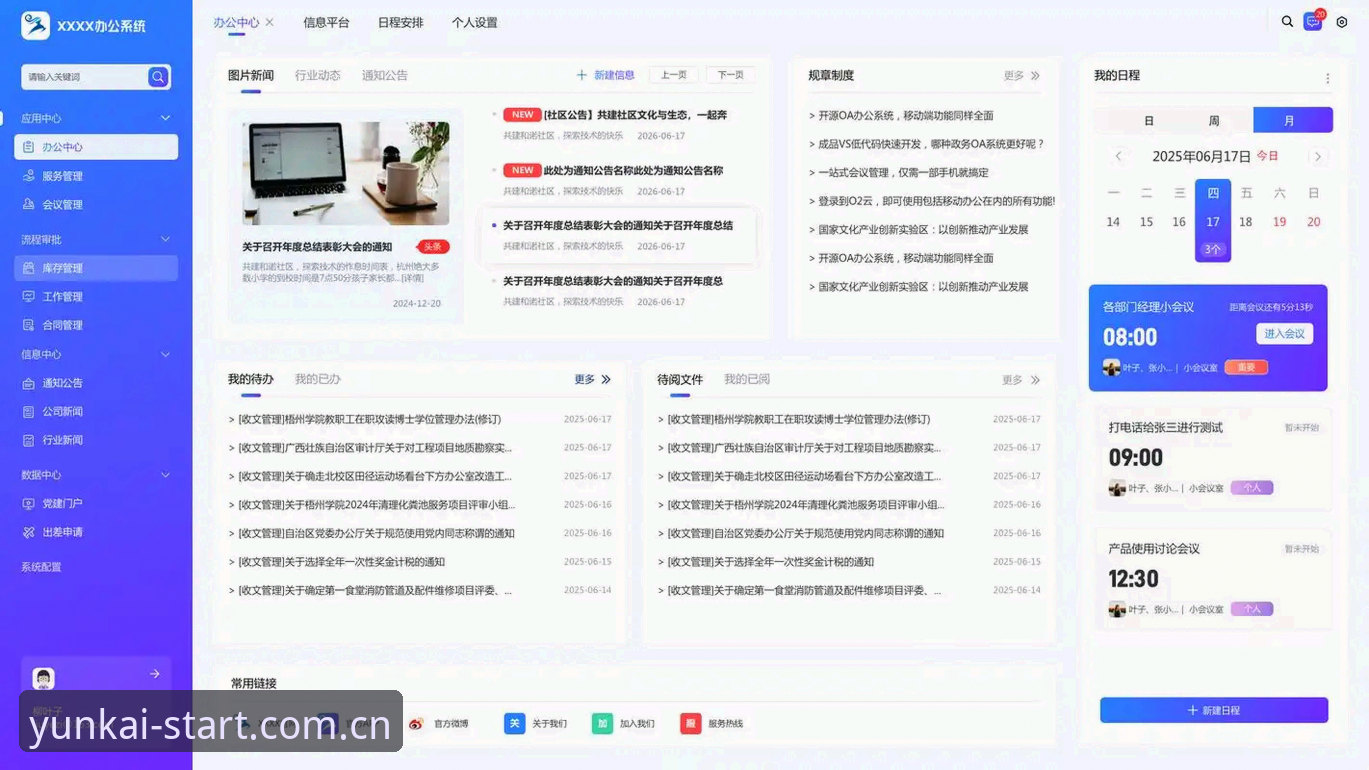Click the 下一页 button
The height and width of the screenshot is (770, 1369).
tap(731, 75)
